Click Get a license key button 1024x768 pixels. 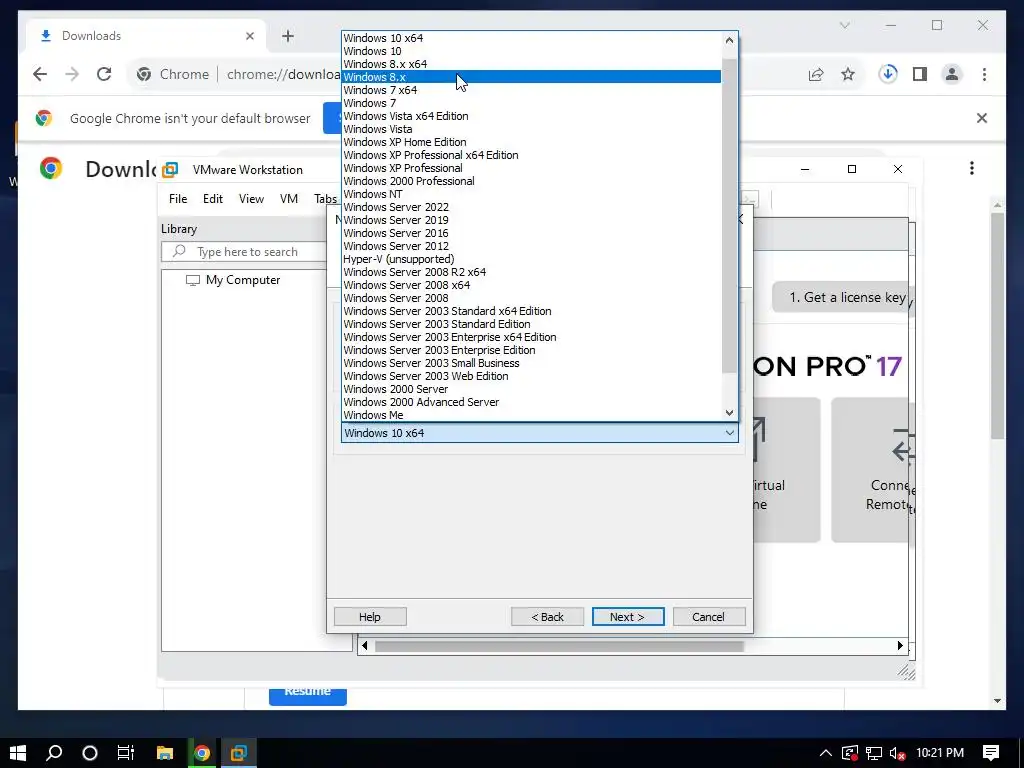[x=842, y=297]
